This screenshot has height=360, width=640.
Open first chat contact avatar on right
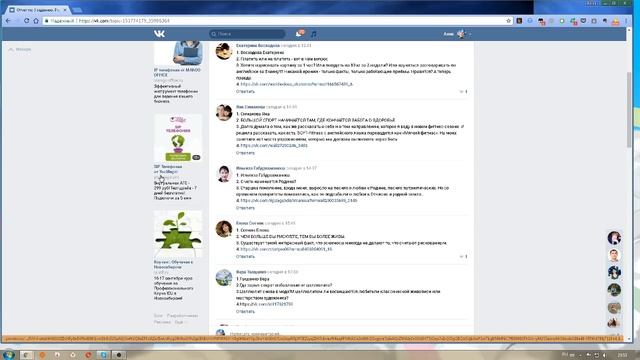click(x=614, y=238)
